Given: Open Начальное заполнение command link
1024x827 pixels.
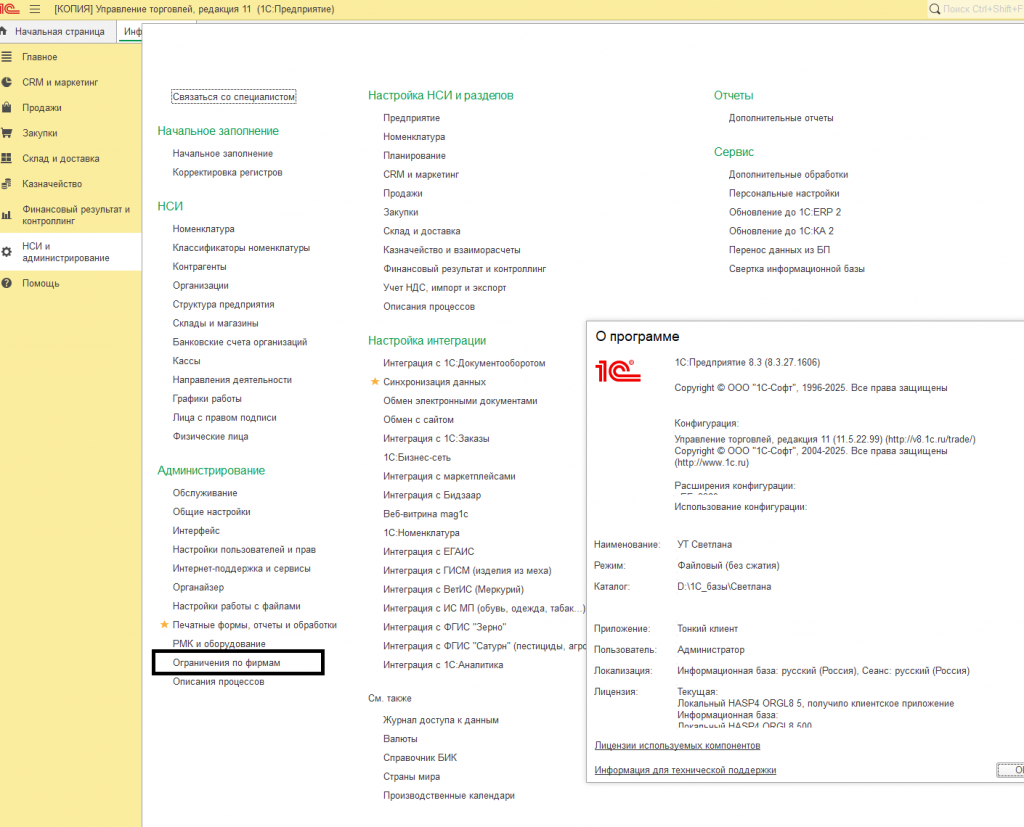Looking at the screenshot, I should tap(223, 154).
